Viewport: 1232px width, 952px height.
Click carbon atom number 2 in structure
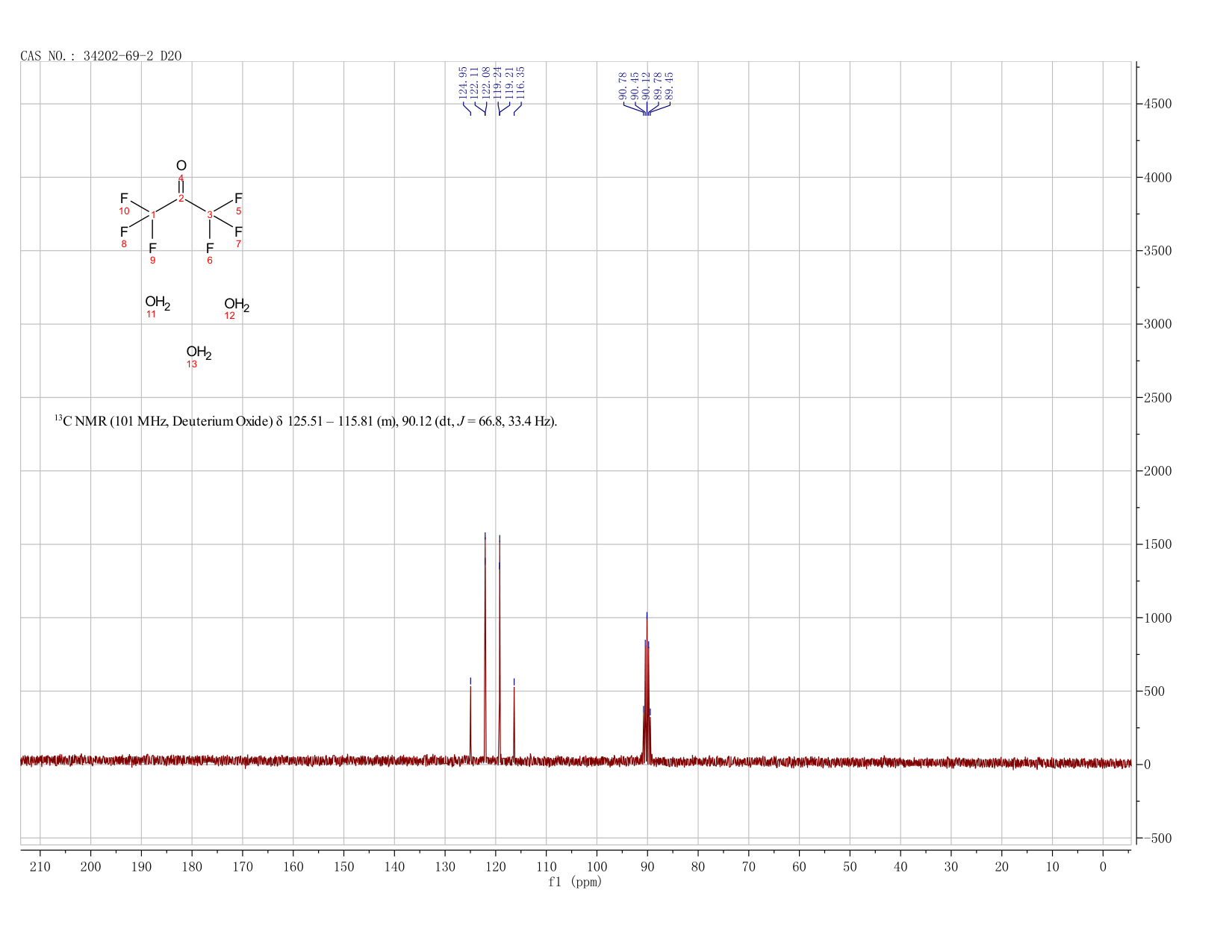181,198
